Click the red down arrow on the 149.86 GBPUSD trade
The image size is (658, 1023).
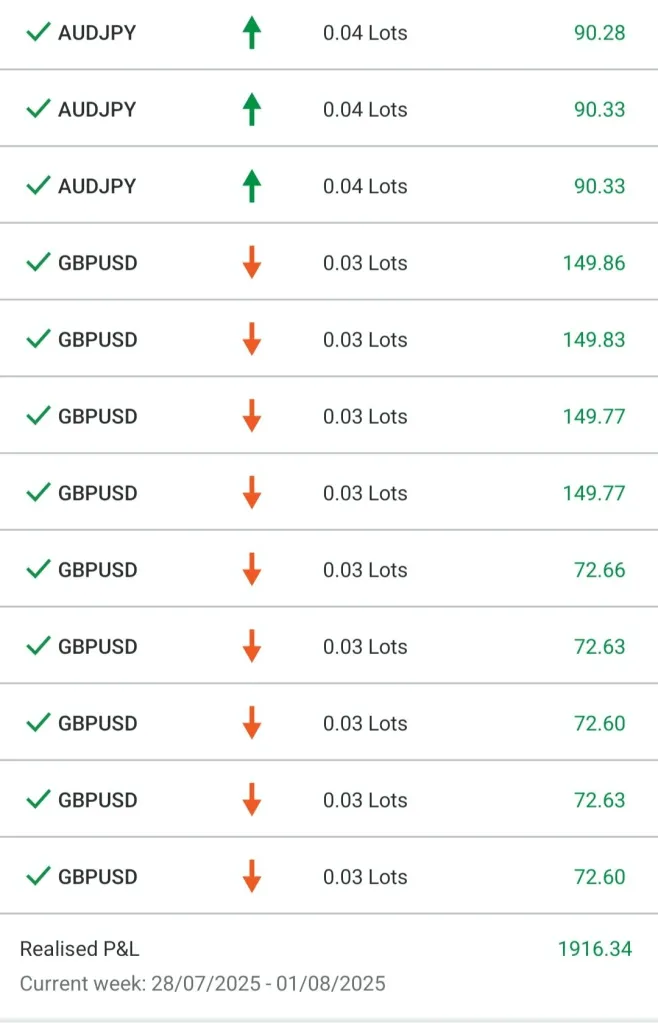[x=252, y=263]
